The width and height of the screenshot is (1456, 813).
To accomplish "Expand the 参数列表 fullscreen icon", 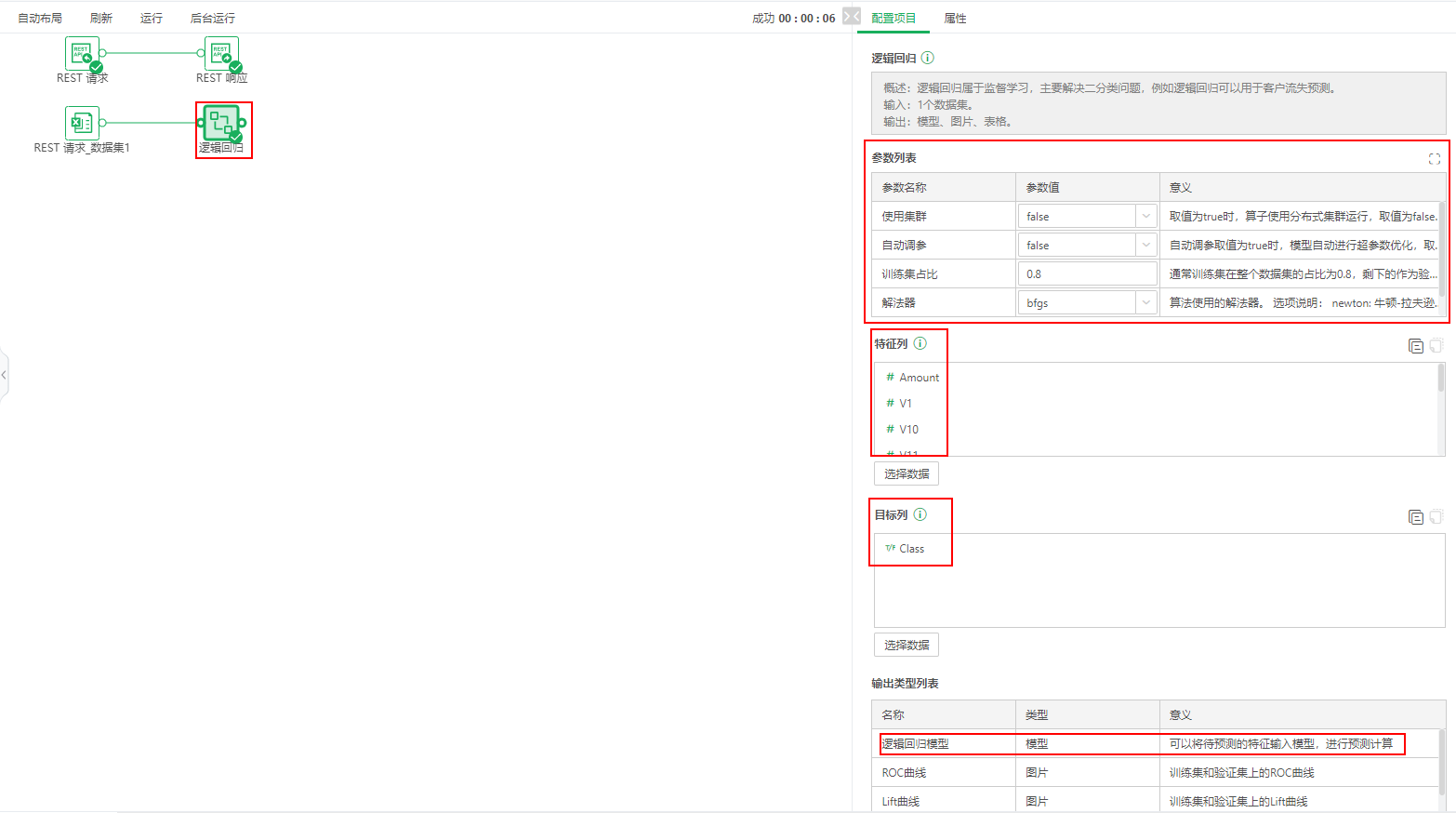I will [1434, 158].
